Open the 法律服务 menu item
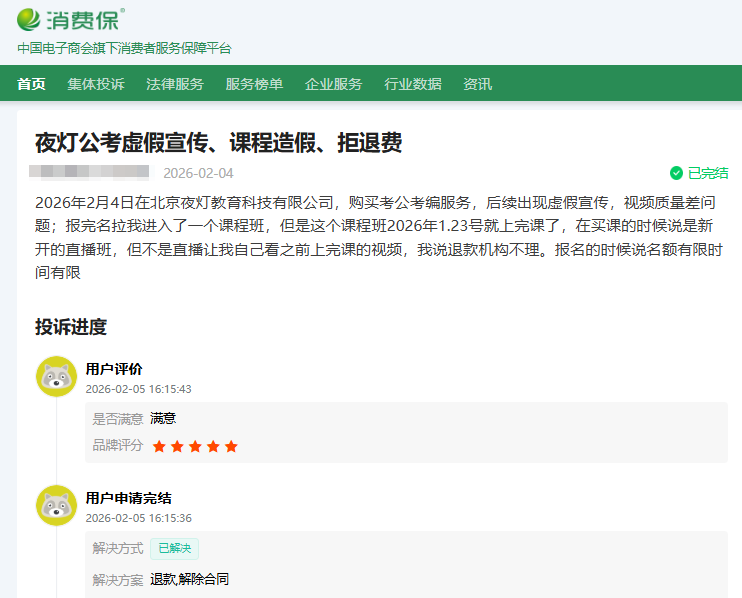The width and height of the screenshot is (742, 598). (x=175, y=84)
